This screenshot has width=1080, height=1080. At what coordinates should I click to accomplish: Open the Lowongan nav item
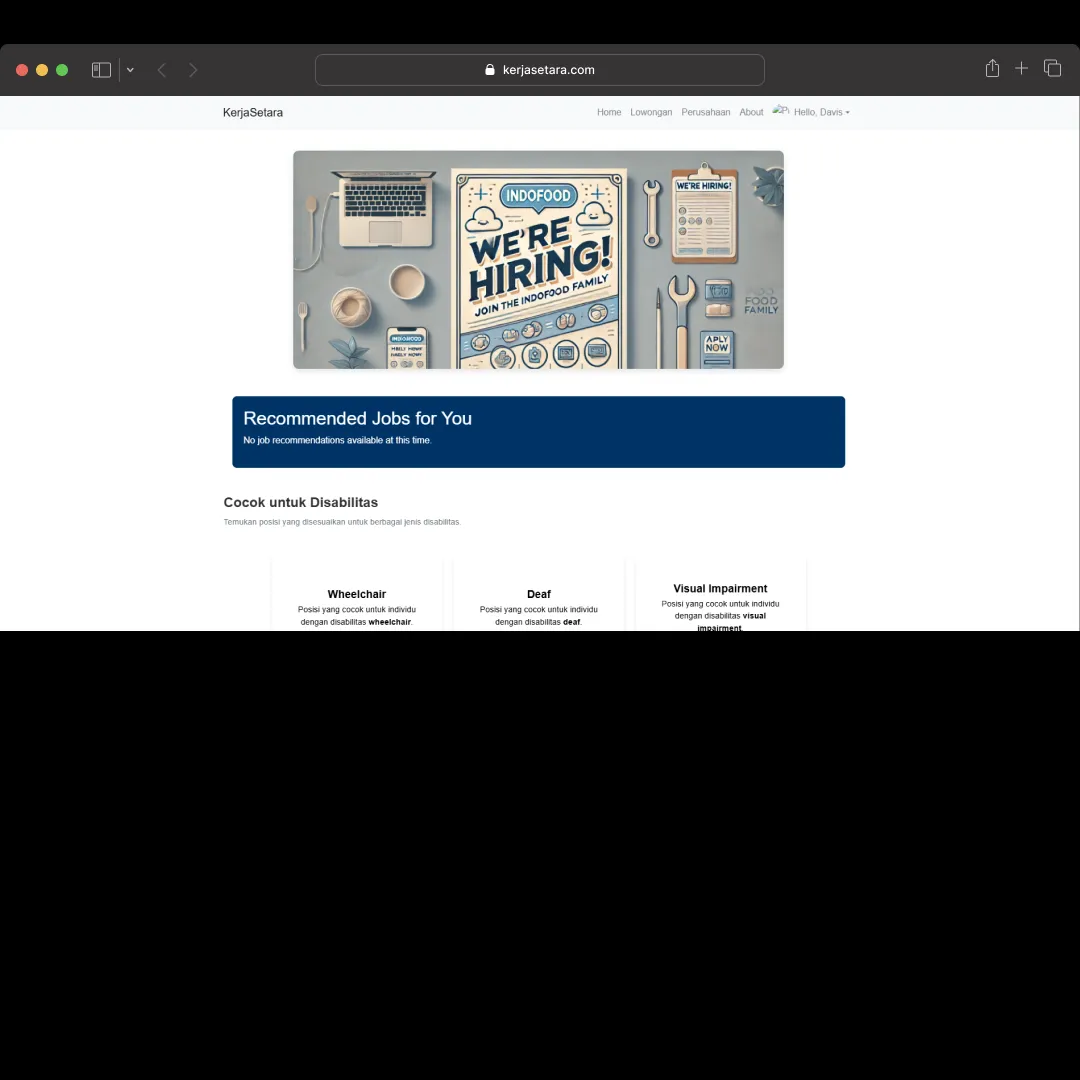pos(651,112)
